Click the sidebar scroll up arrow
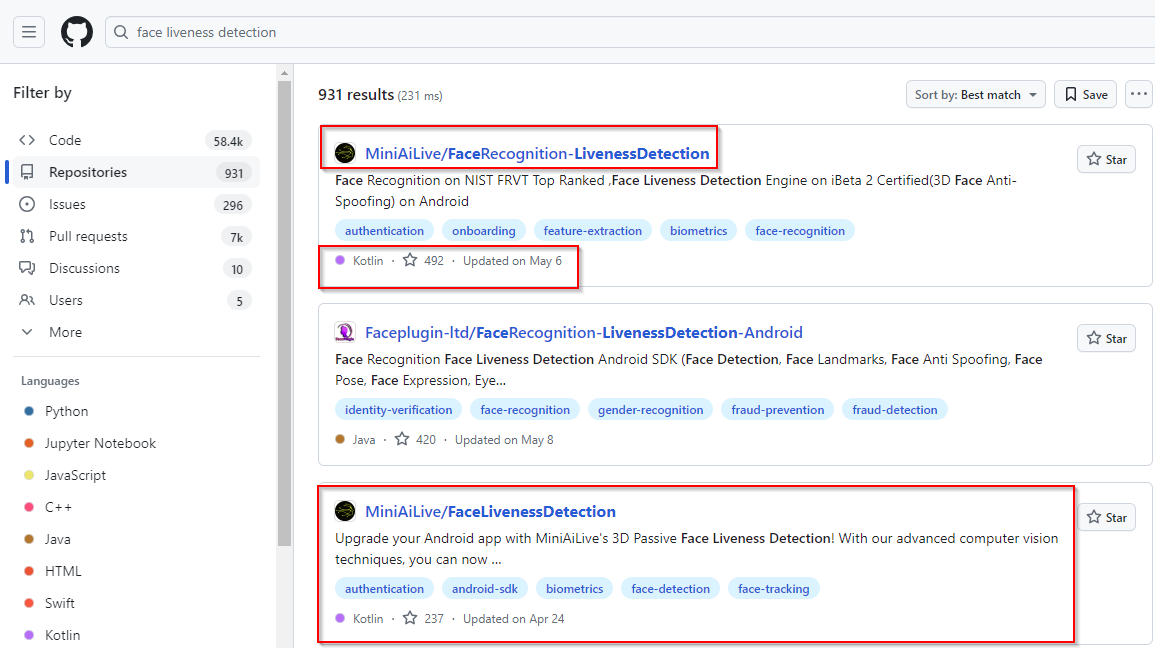 click(284, 74)
